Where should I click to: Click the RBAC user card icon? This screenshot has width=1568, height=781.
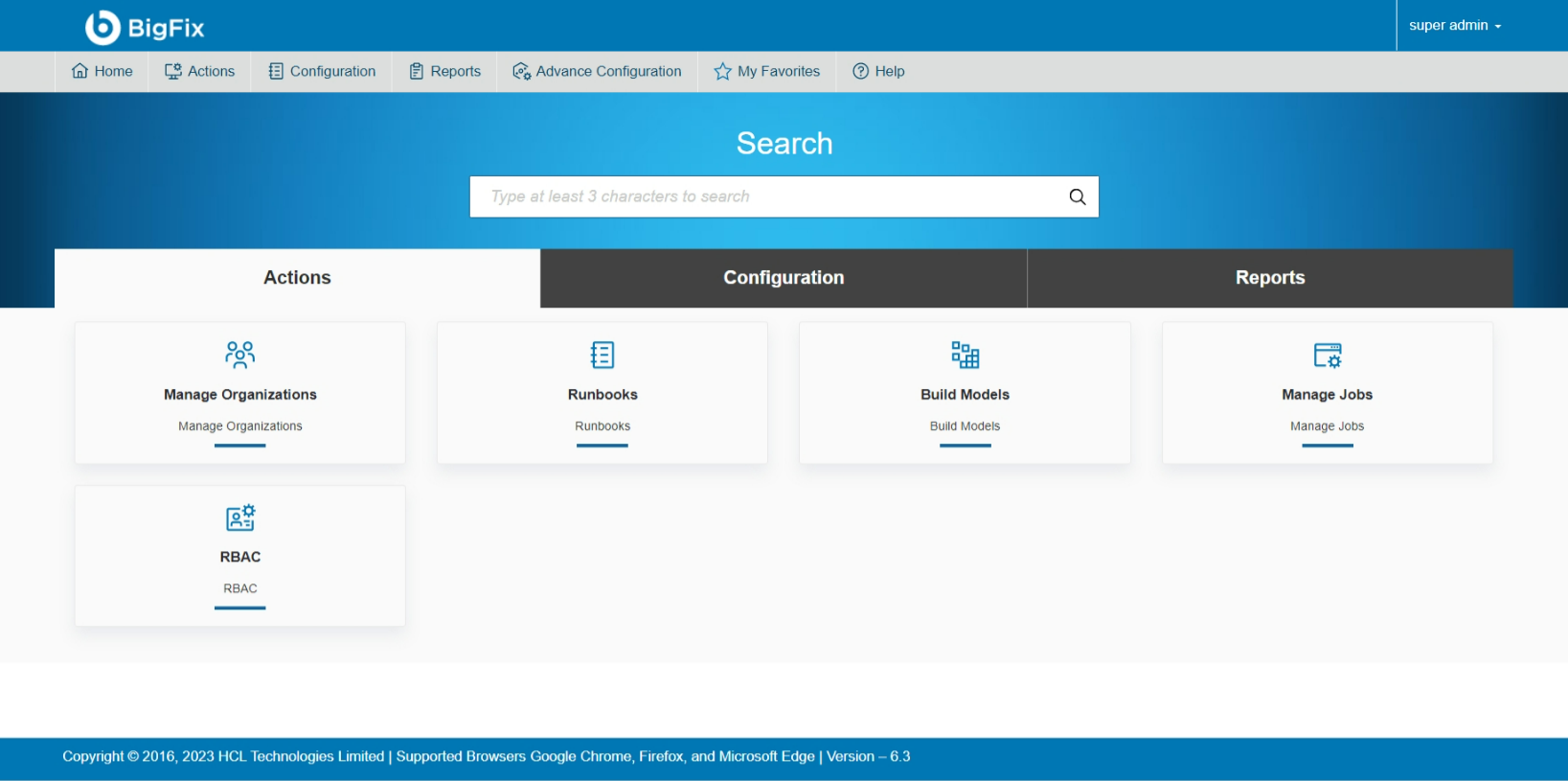pyautogui.click(x=240, y=517)
